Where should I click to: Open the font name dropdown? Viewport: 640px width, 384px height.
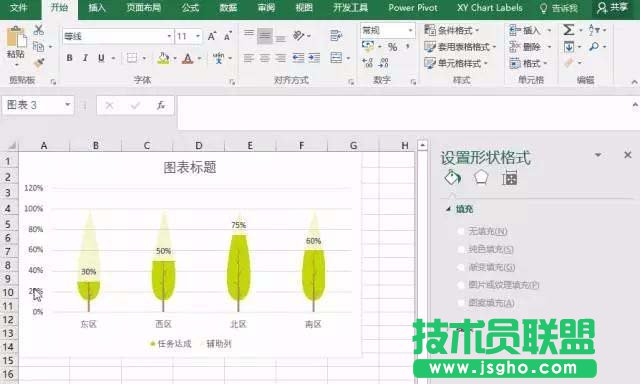click(169, 36)
